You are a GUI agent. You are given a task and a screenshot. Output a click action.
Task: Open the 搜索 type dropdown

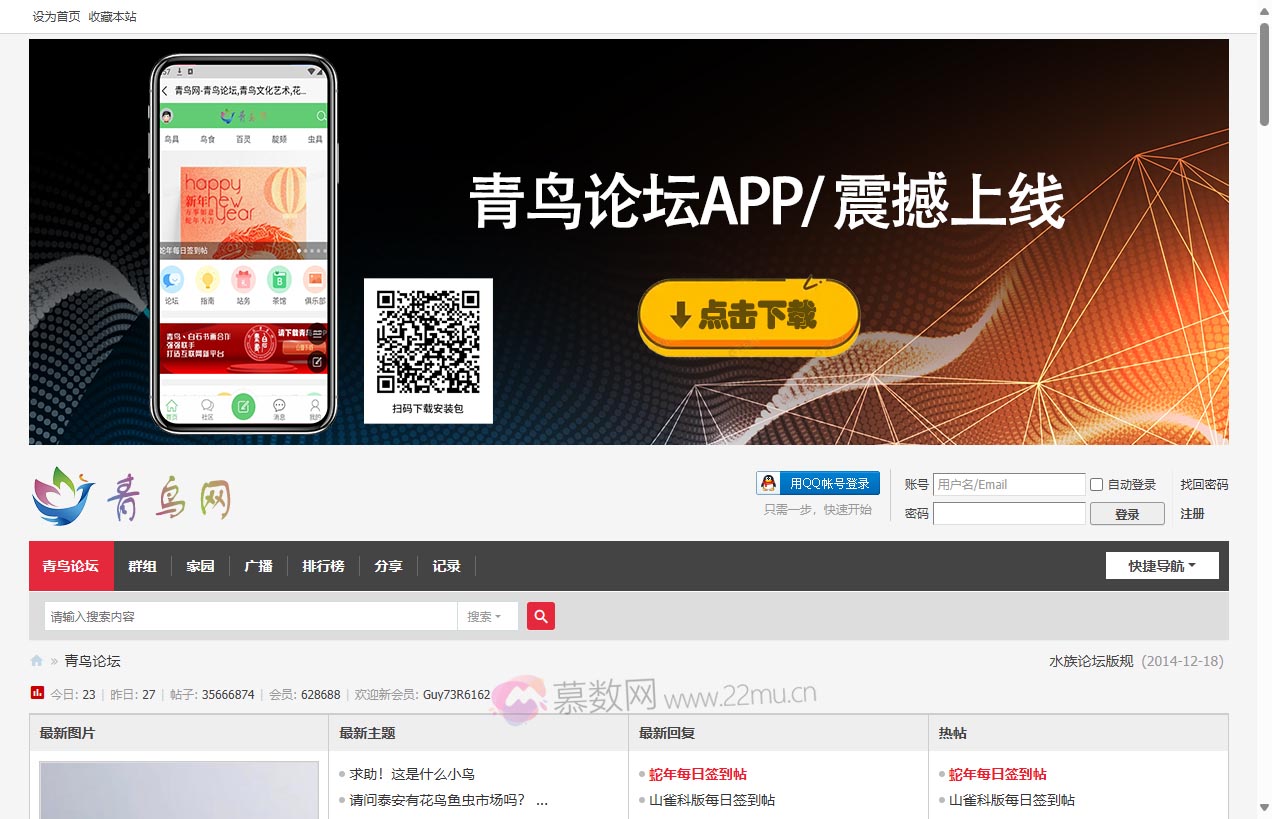coord(486,617)
